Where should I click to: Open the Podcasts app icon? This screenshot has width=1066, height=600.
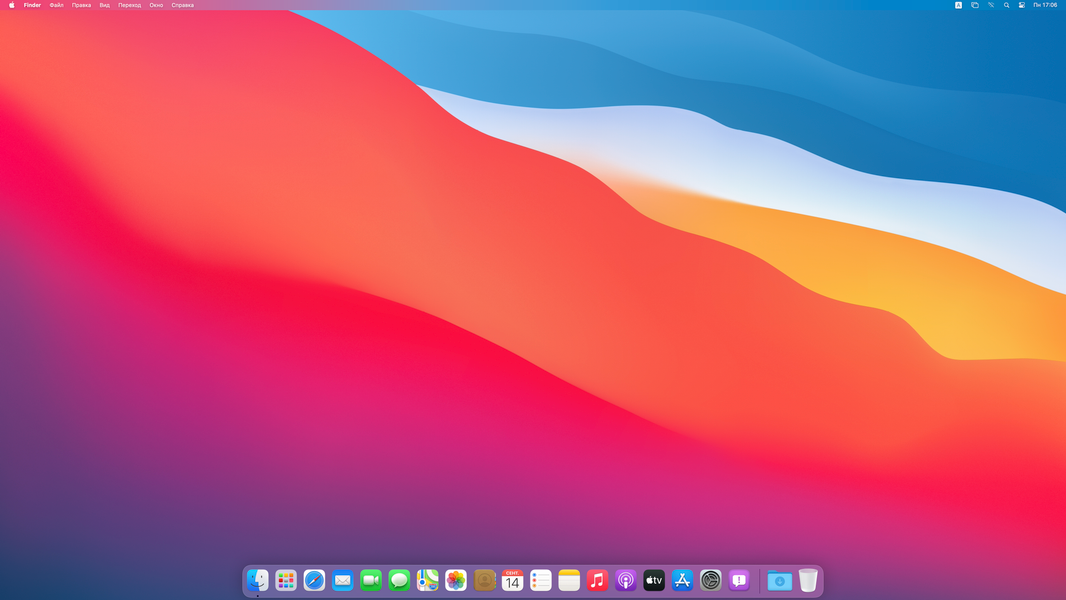point(625,580)
